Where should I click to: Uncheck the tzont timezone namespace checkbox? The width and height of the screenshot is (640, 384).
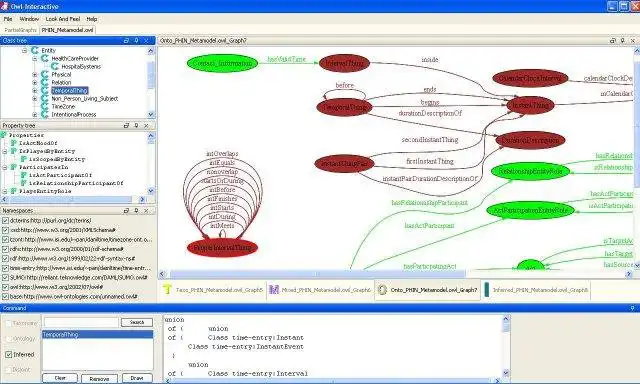coord(5,240)
